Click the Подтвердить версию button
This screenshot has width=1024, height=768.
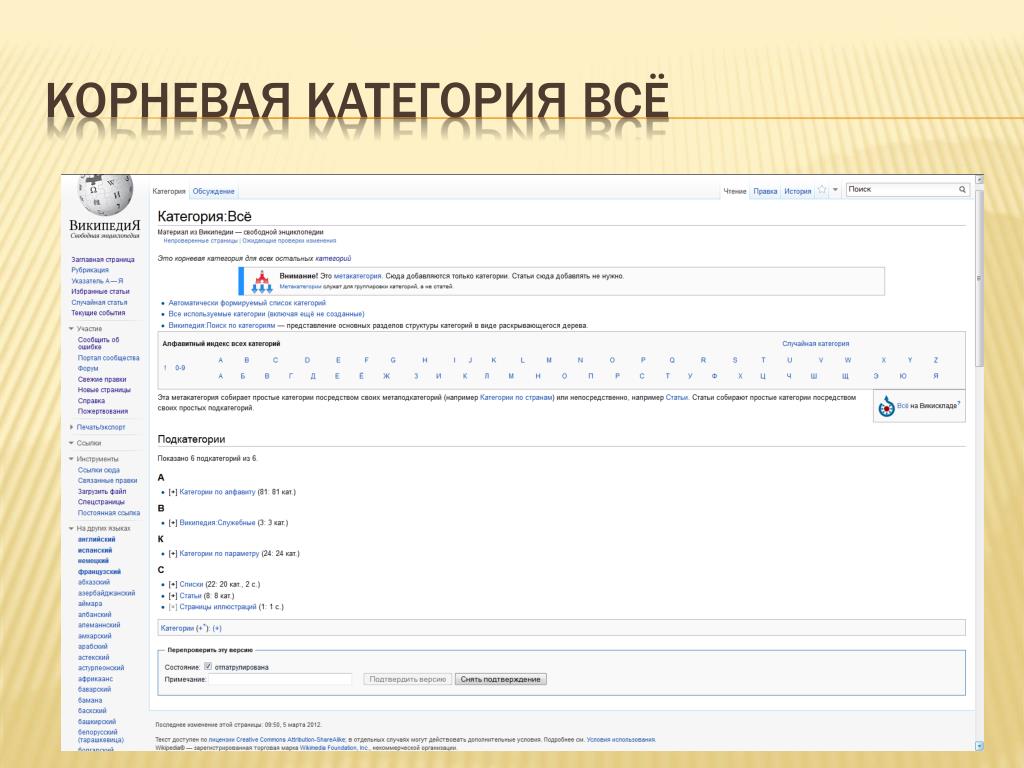[408, 679]
